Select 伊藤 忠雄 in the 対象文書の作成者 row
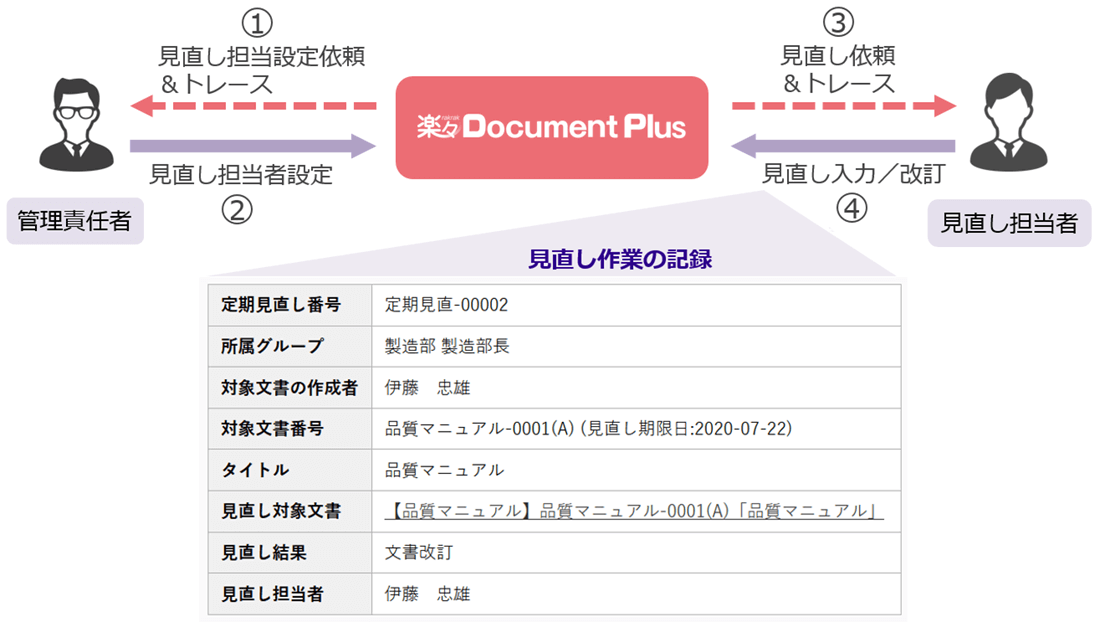The width and height of the screenshot is (1100, 622). pyautogui.click(x=427, y=388)
